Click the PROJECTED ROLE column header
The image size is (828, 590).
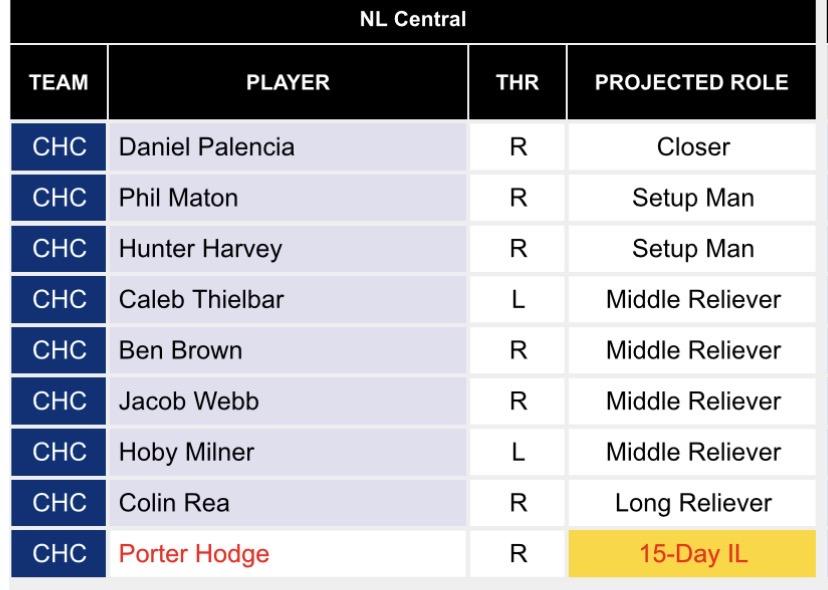[x=692, y=83]
